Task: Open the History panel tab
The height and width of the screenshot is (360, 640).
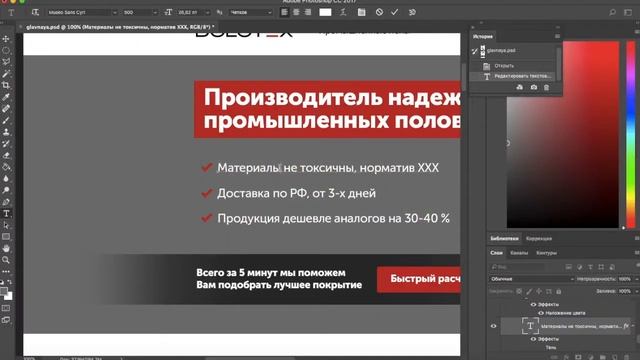Action: 483,36
